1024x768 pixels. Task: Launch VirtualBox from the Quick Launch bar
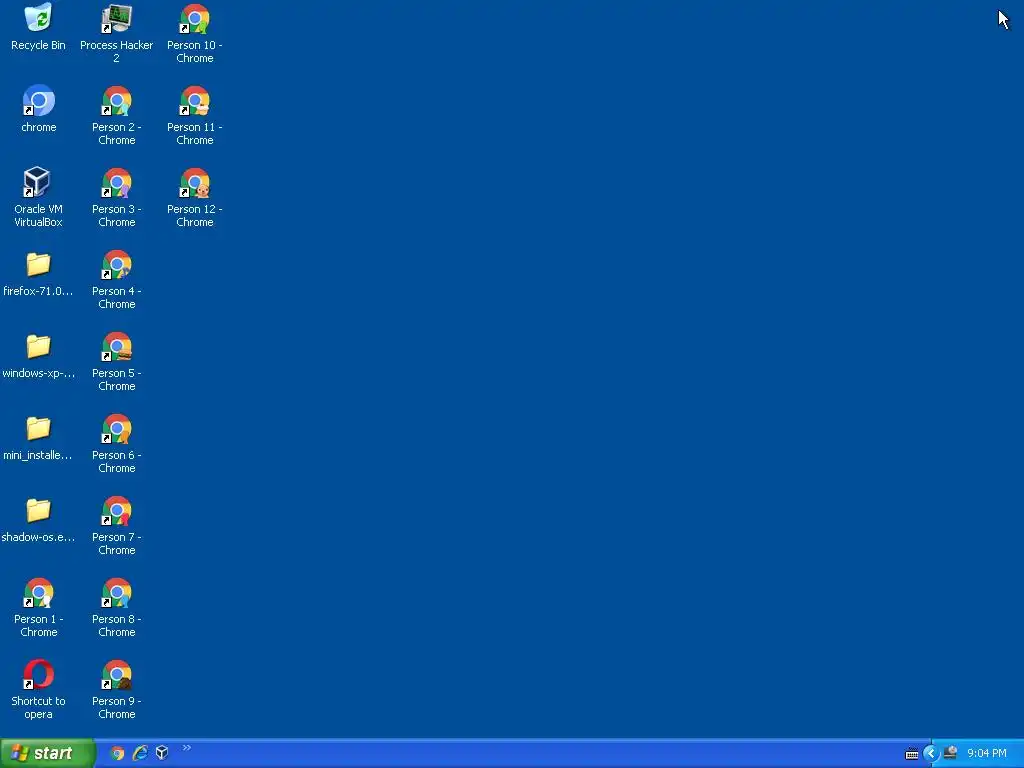point(162,753)
